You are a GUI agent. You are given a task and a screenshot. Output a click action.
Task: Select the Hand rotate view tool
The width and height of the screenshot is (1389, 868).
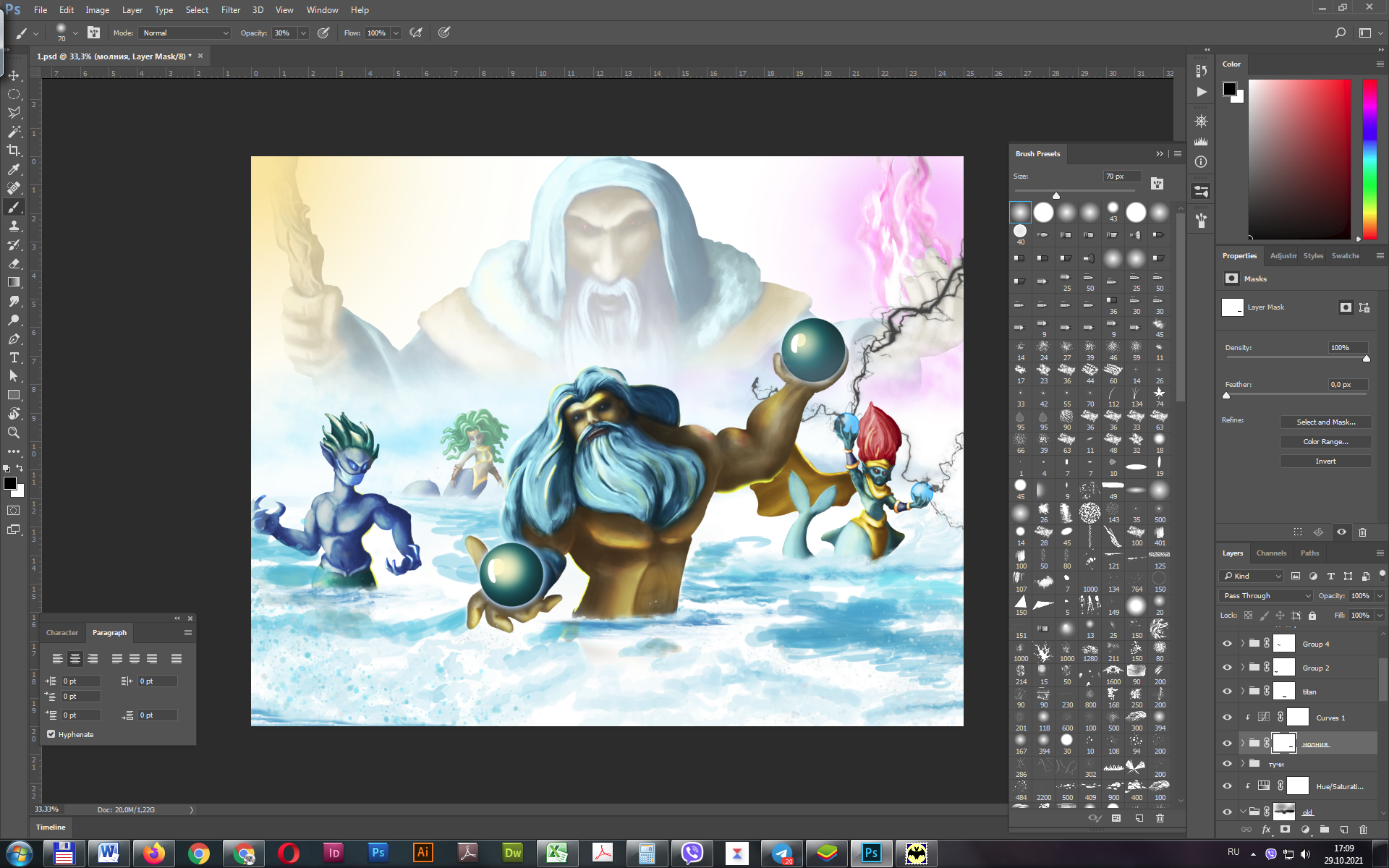(14, 414)
